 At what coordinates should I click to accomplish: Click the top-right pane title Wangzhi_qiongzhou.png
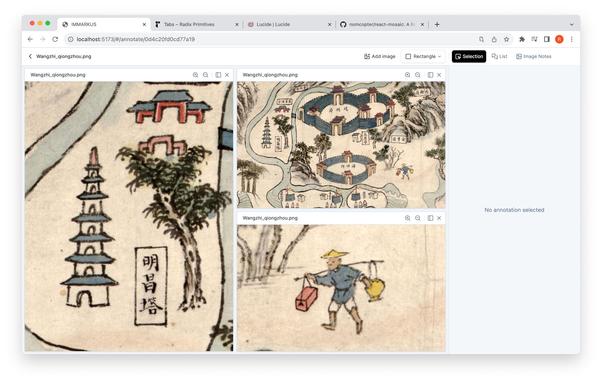pyautogui.click(x=270, y=75)
